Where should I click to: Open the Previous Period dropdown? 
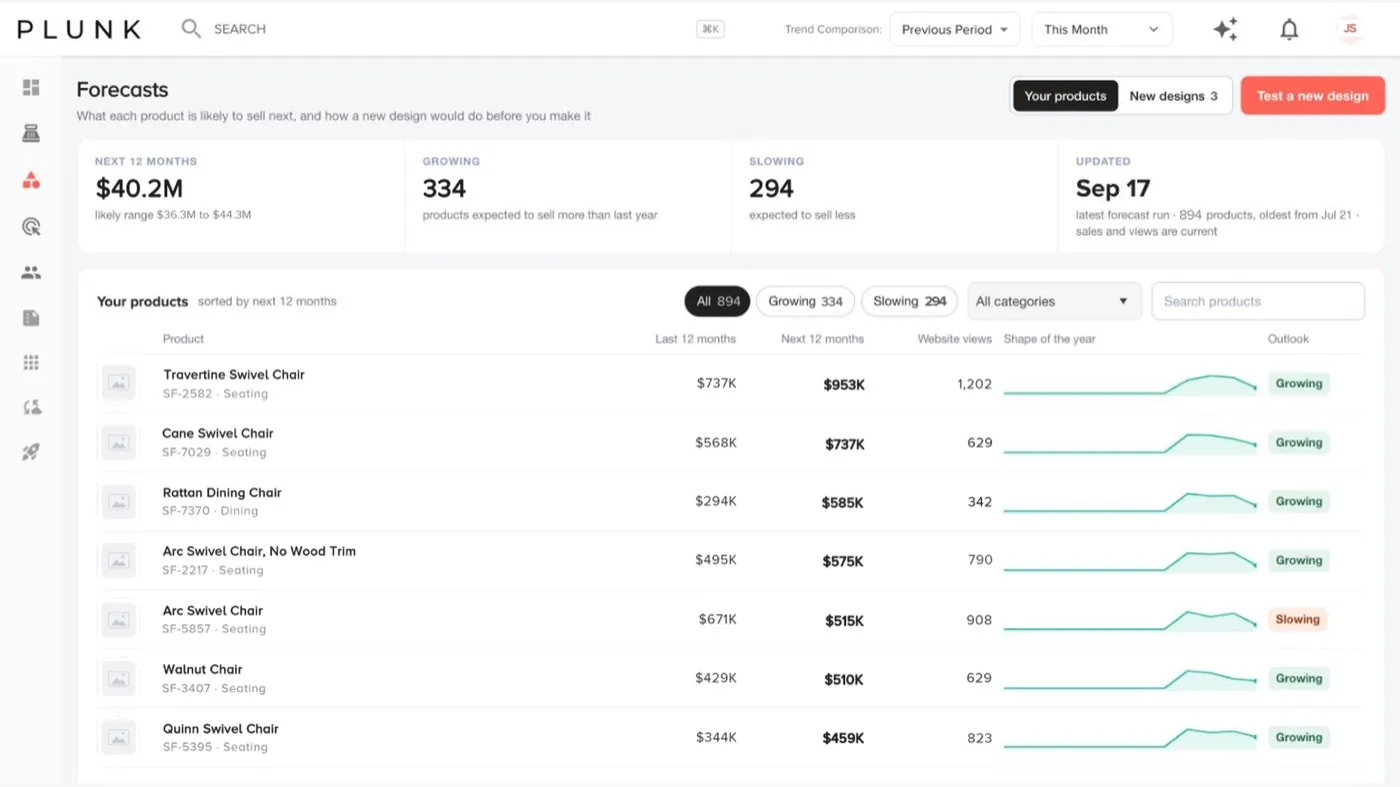coord(954,29)
